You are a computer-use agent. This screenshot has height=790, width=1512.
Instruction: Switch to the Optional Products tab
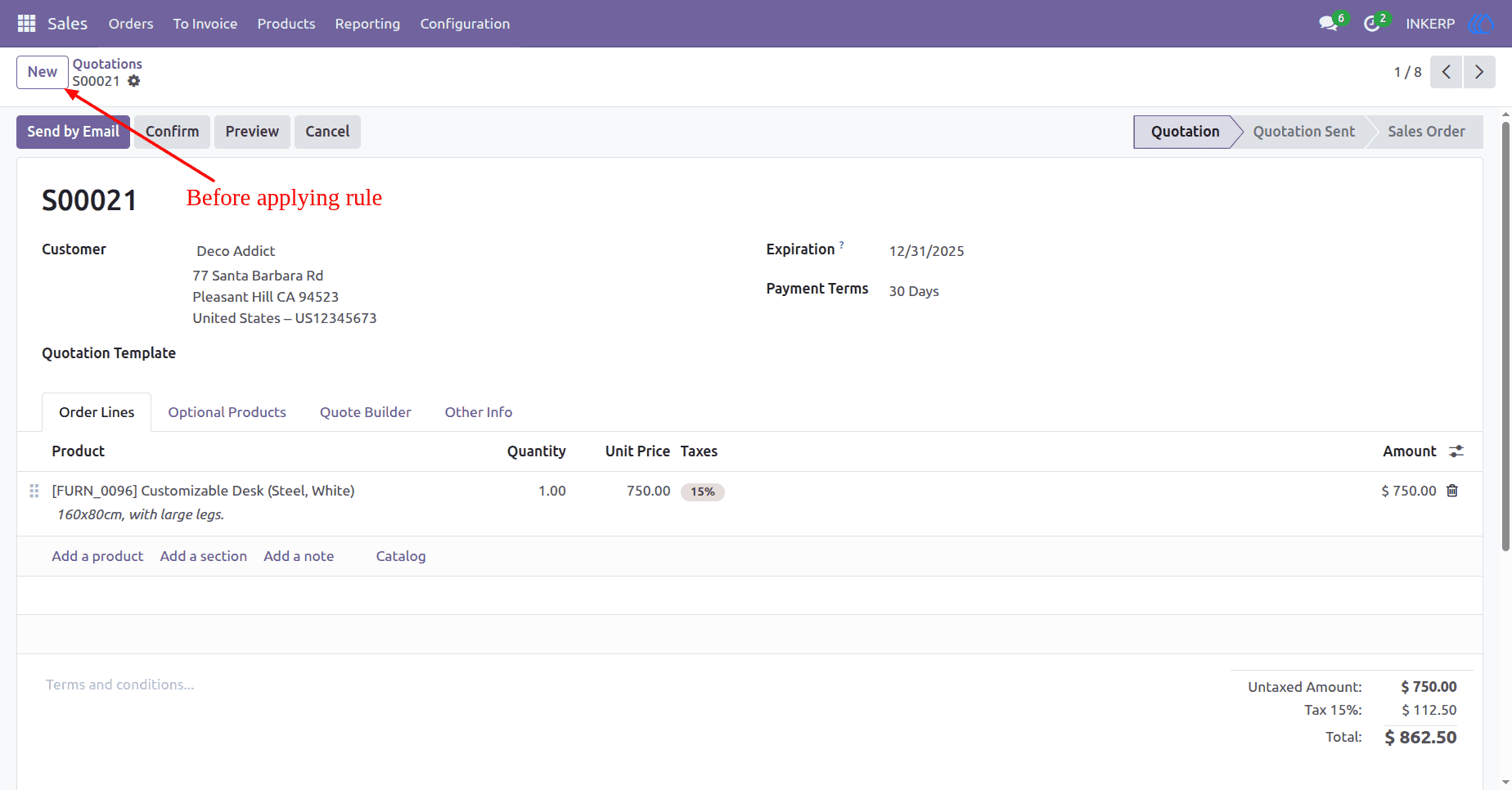pyautogui.click(x=227, y=412)
